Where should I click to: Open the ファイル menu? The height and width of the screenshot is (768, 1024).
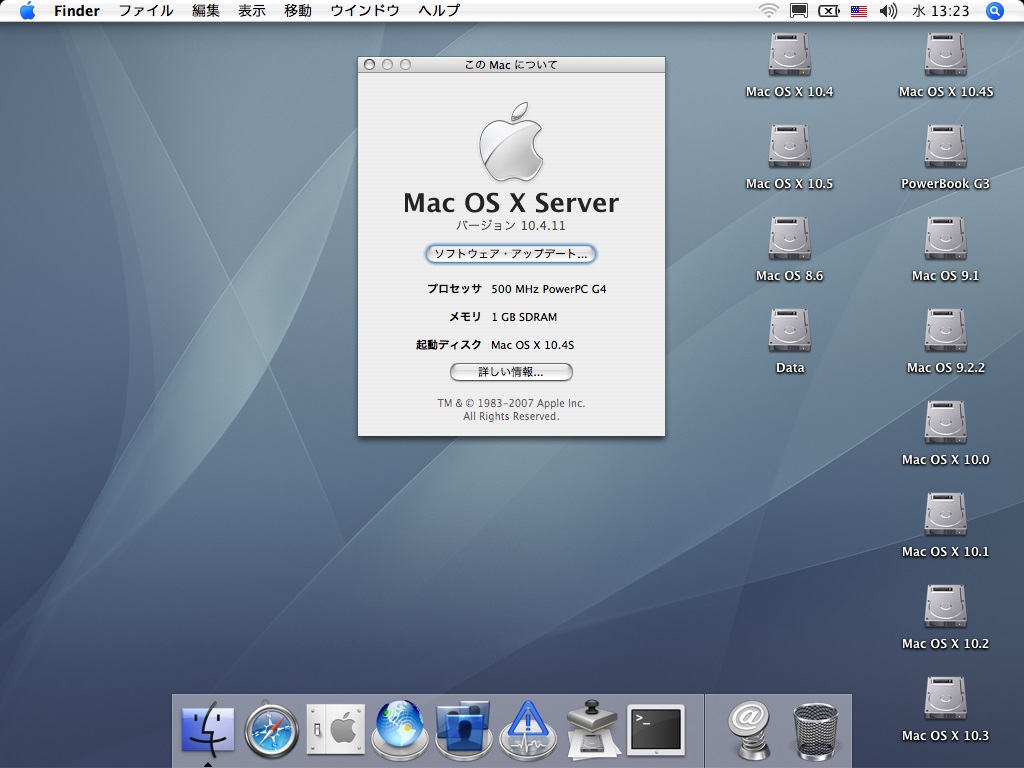146,10
